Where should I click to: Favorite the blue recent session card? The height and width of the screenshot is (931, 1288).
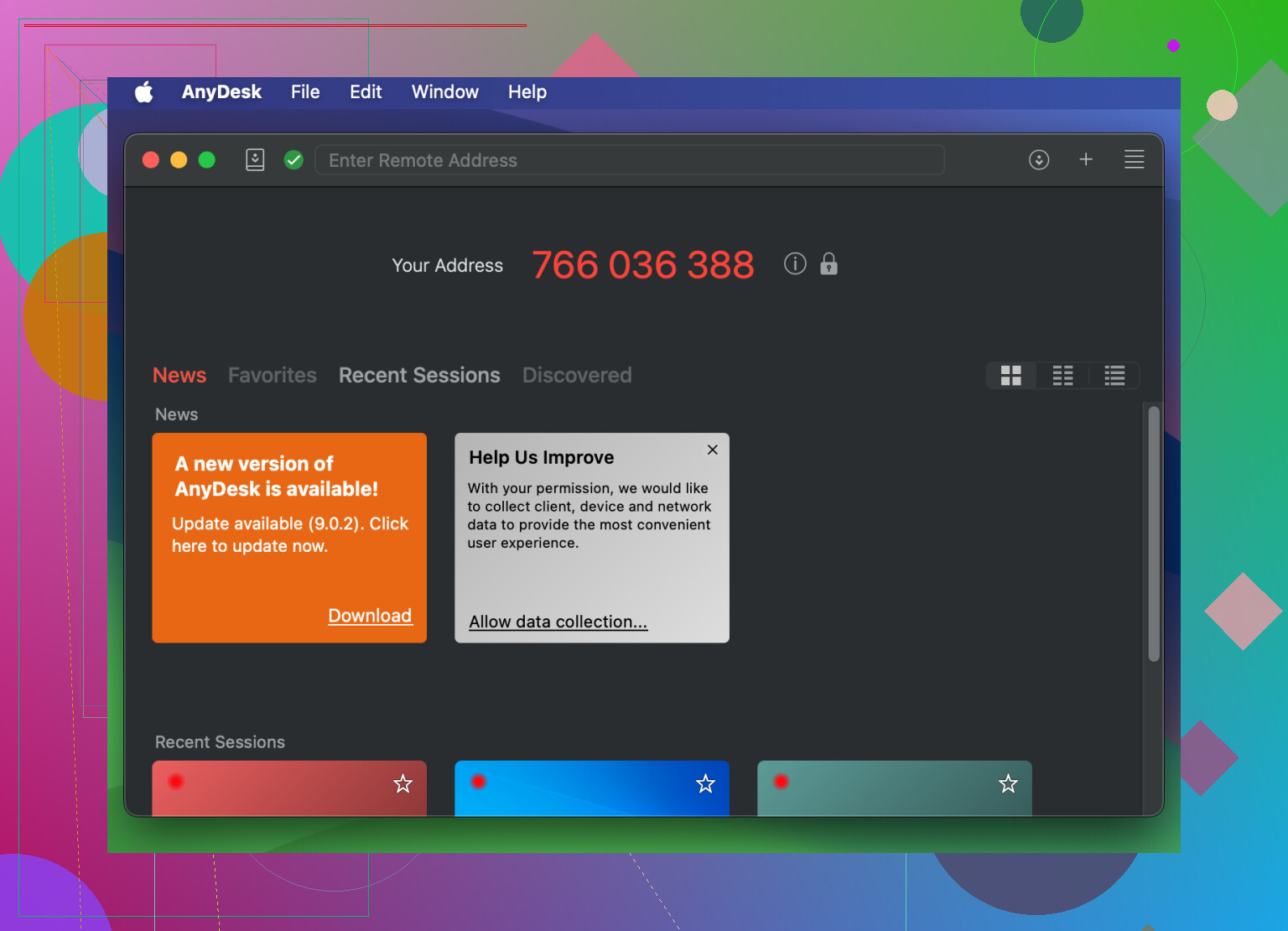click(x=706, y=783)
